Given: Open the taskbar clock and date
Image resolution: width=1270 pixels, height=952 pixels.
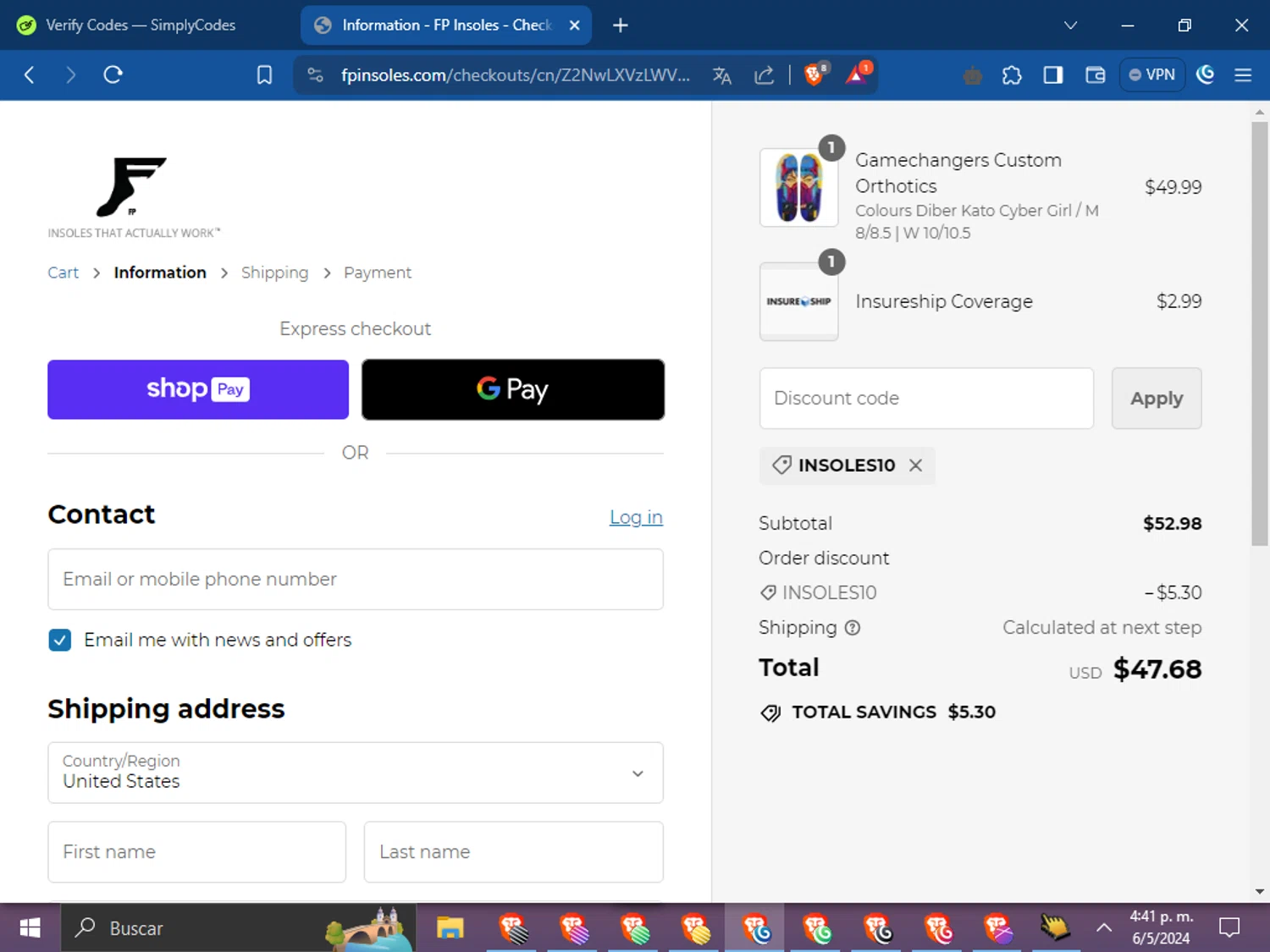Looking at the screenshot, I should point(1161,927).
